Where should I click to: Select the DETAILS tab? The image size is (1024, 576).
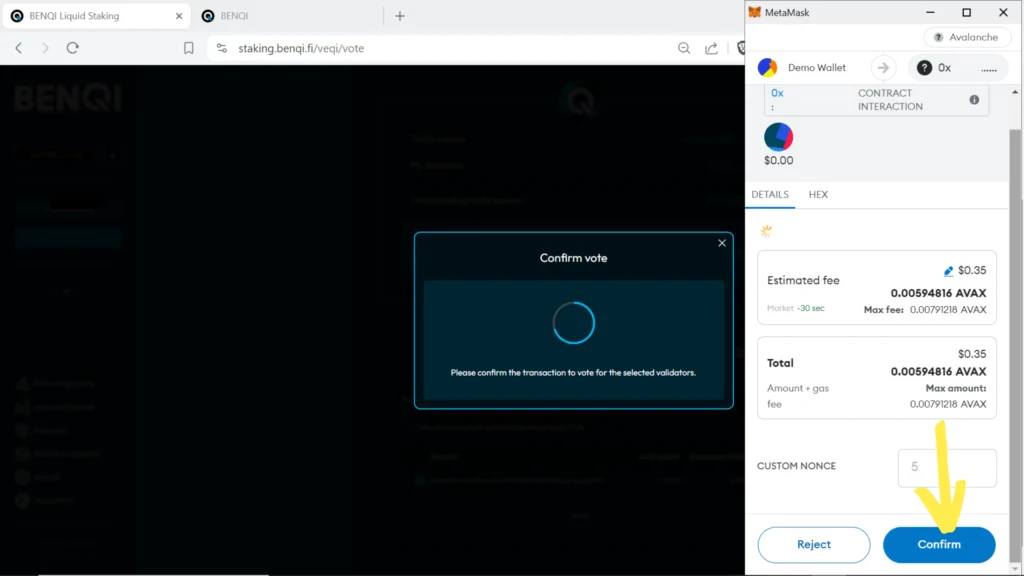coord(770,195)
